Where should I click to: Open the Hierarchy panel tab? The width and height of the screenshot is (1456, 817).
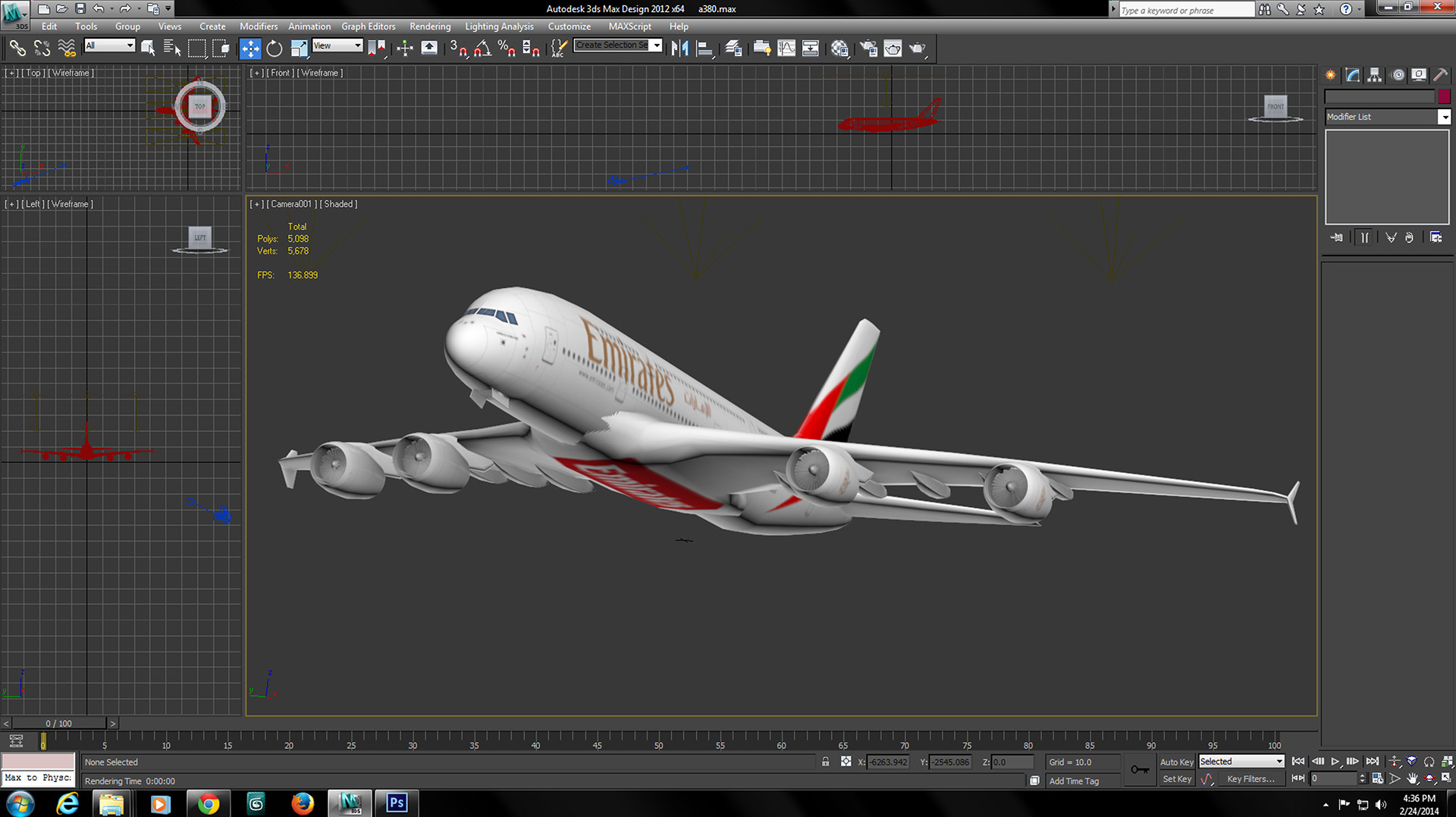[1374, 75]
